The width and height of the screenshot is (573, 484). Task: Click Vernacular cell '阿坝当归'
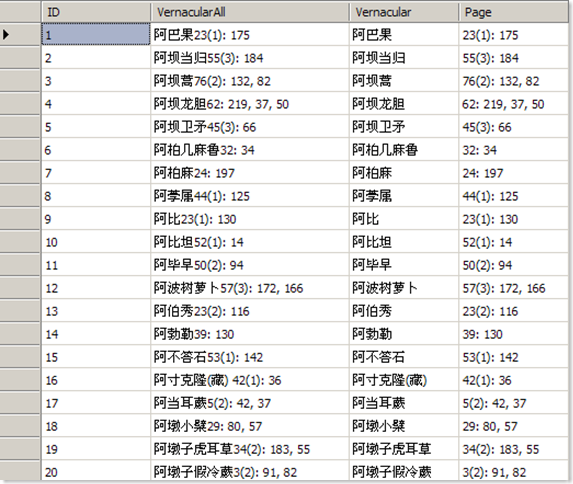(x=404, y=58)
